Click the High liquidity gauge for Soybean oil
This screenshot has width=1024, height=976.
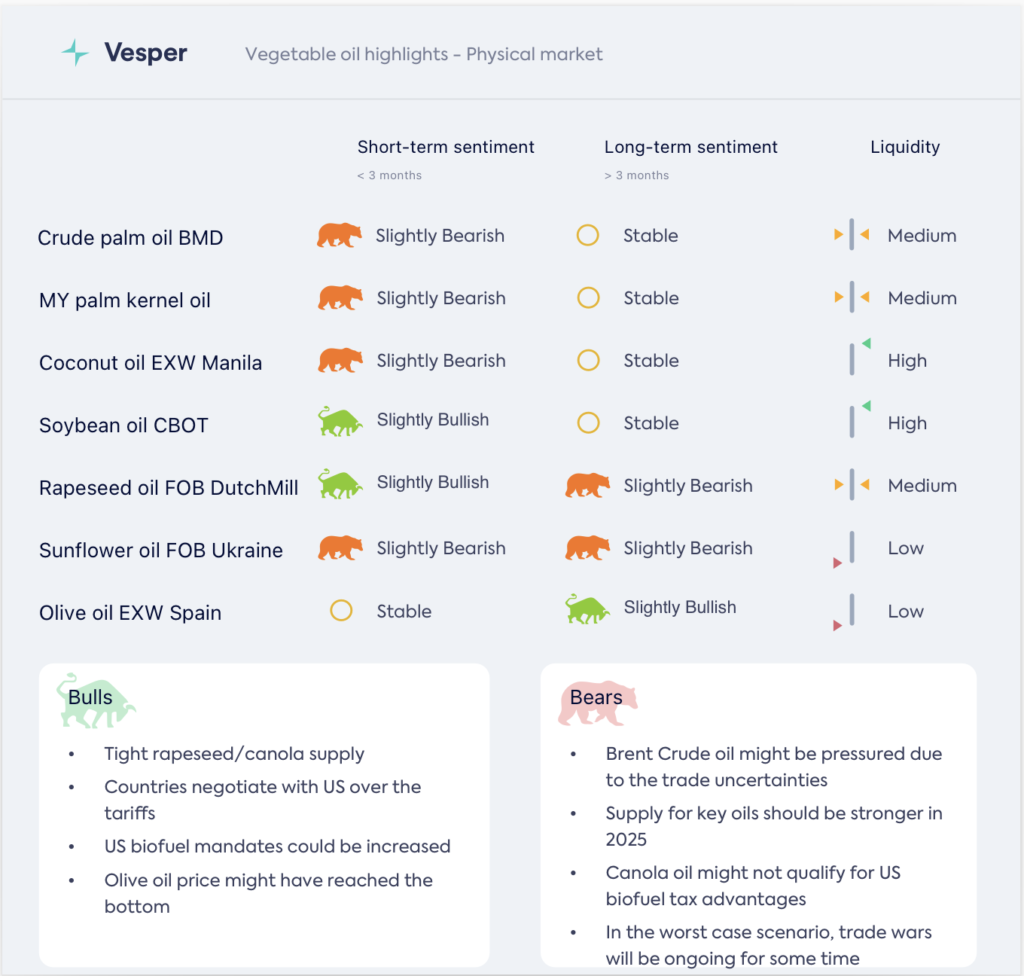click(x=853, y=421)
